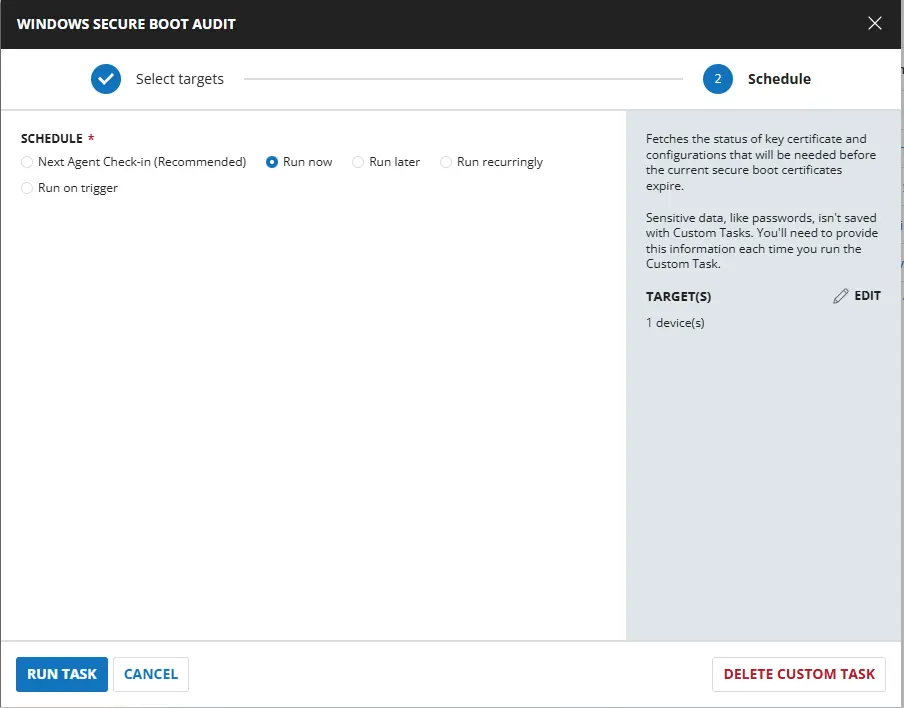904x708 pixels.
Task: Click the completed step checkmark icon
Action: point(106,79)
